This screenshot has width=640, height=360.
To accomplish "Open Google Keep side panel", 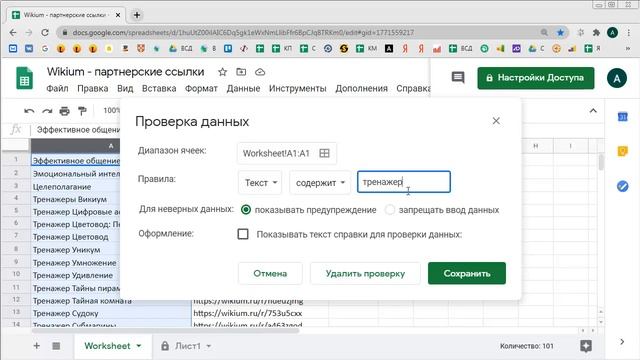I will (x=622, y=151).
